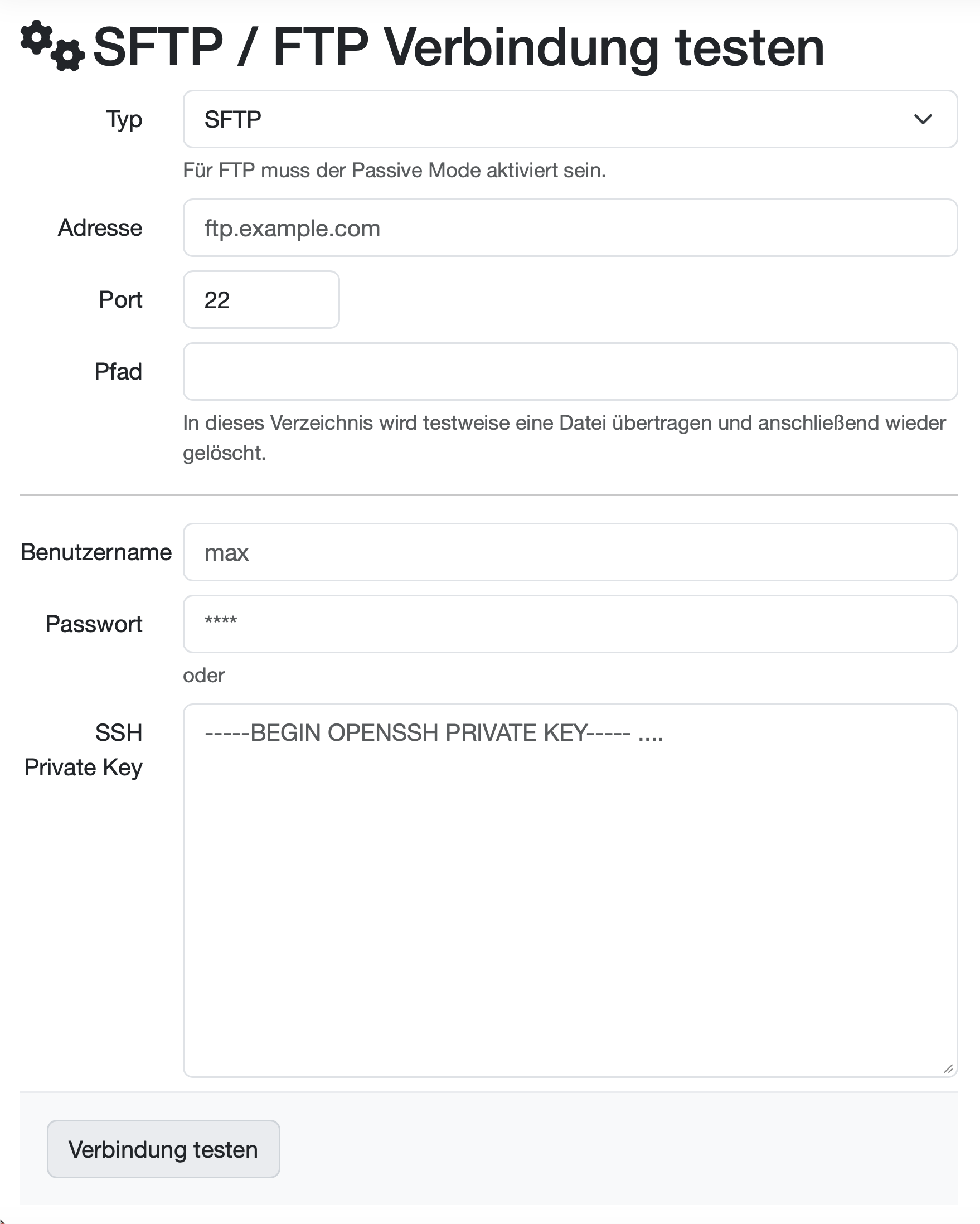The image size is (980, 1224).
Task: Click the Adresse field with ftp.example.com placeholder
Action: (570, 228)
